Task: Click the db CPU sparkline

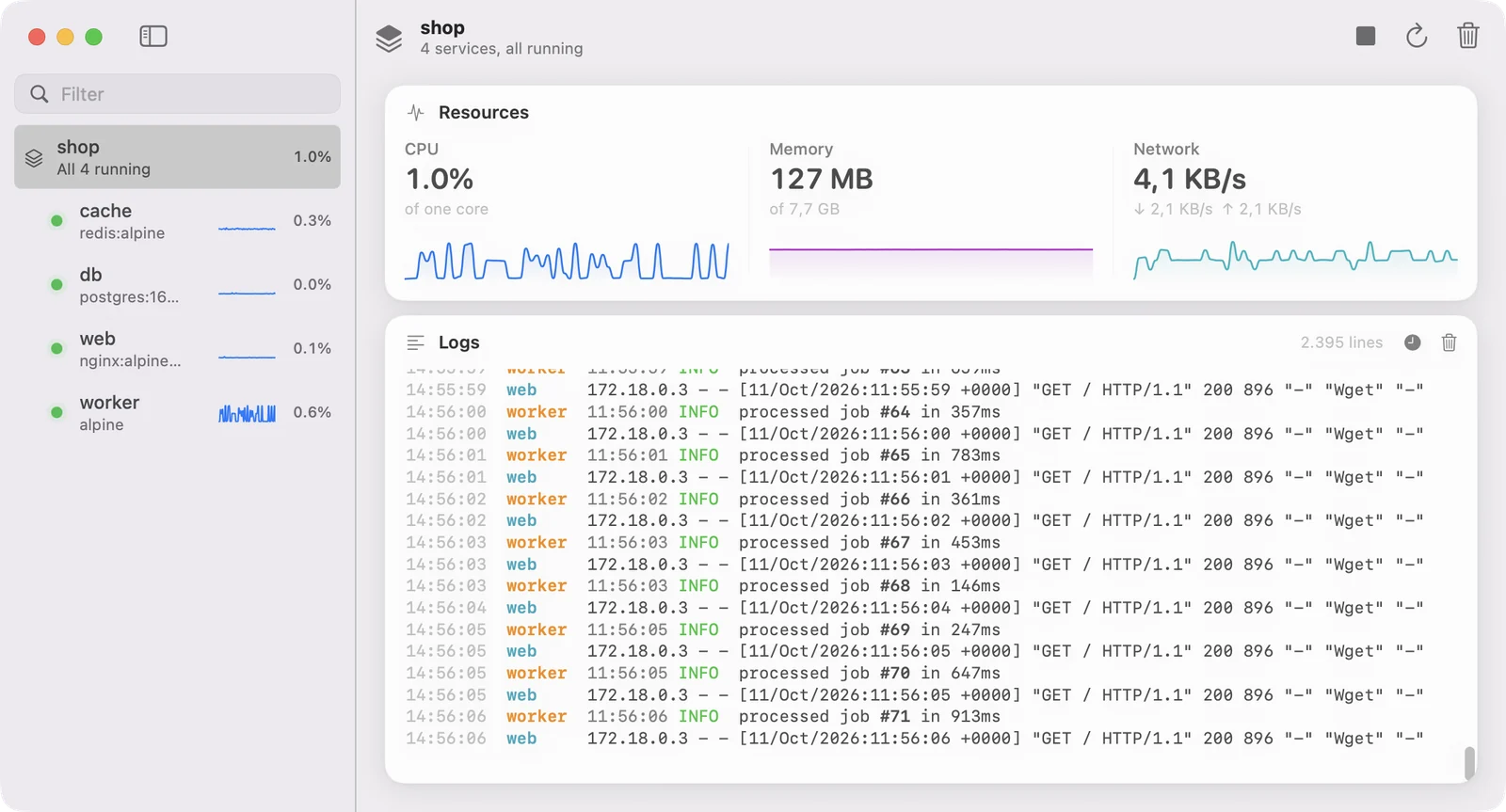Action: tap(247, 293)
